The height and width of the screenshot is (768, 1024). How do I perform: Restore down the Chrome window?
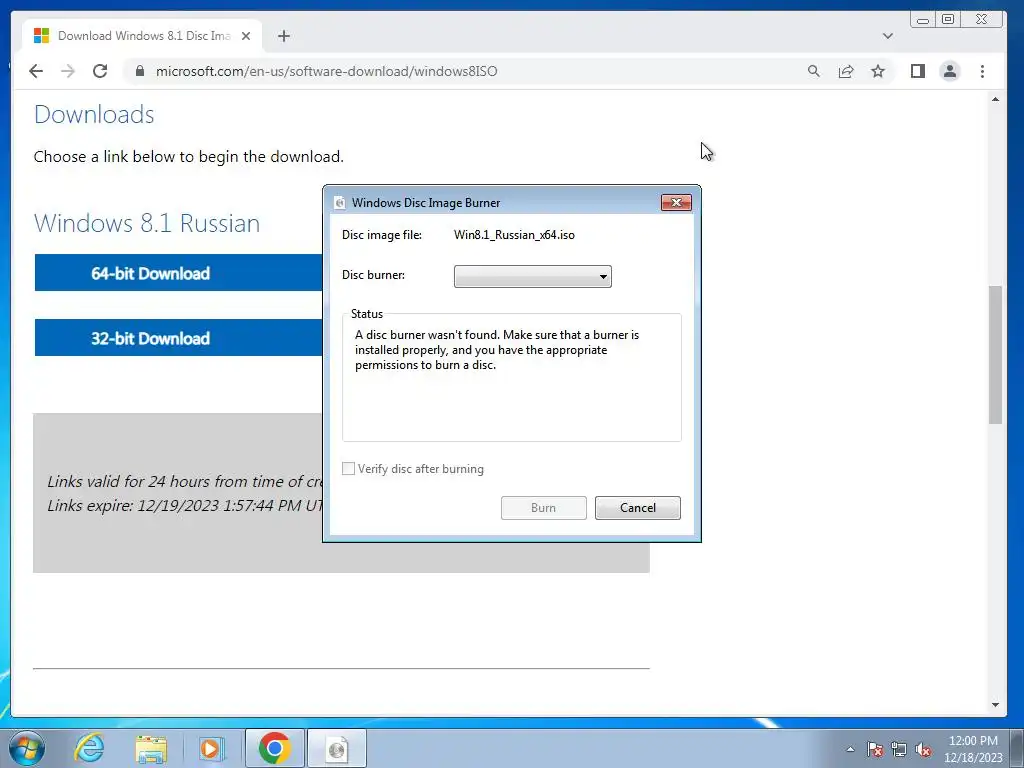point(948,20)
